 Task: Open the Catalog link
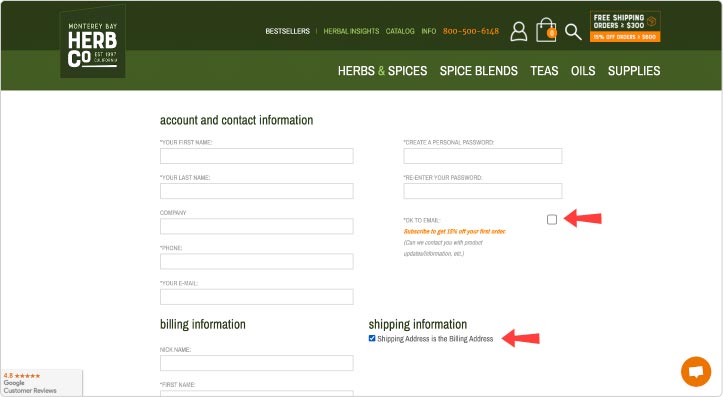400,31
